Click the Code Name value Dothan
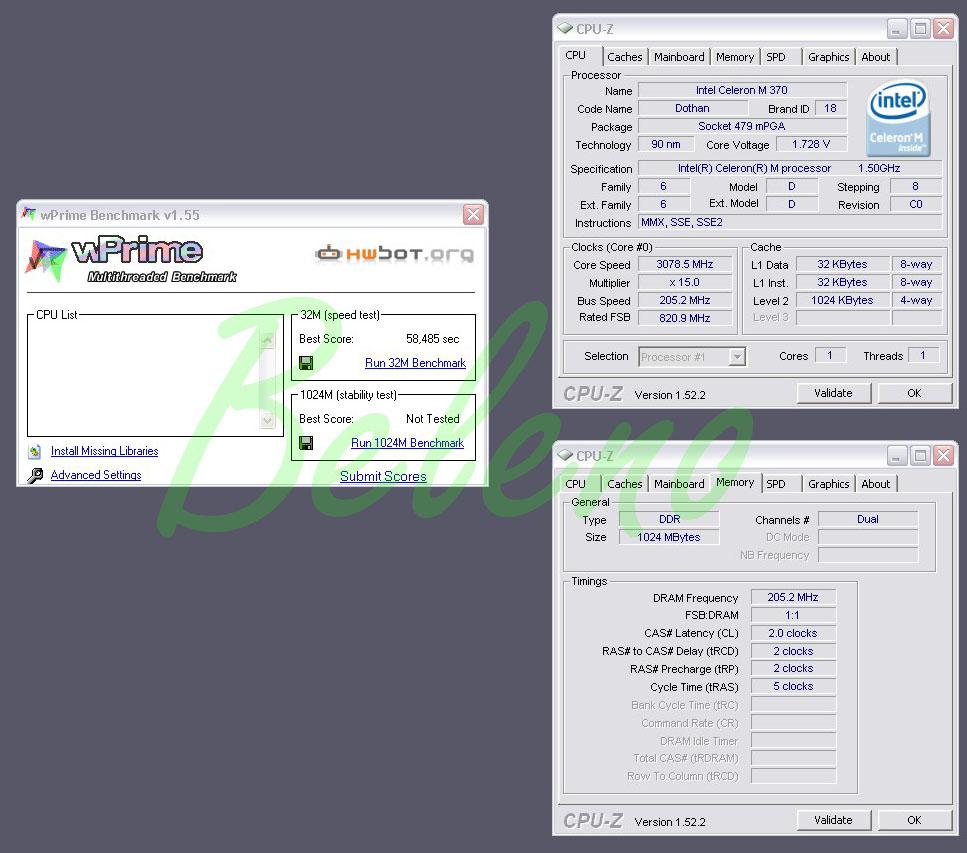Image resolution: width=967 pixels, height=853 pixels. (693, 108)
